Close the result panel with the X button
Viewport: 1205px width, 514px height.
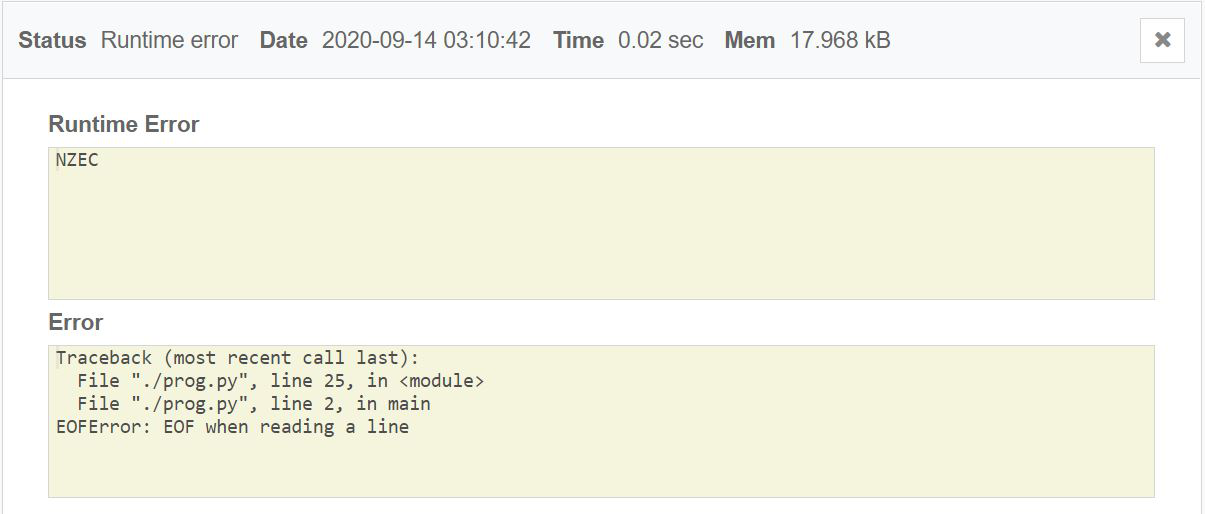pyautogui.click(x=1162, y=40)
